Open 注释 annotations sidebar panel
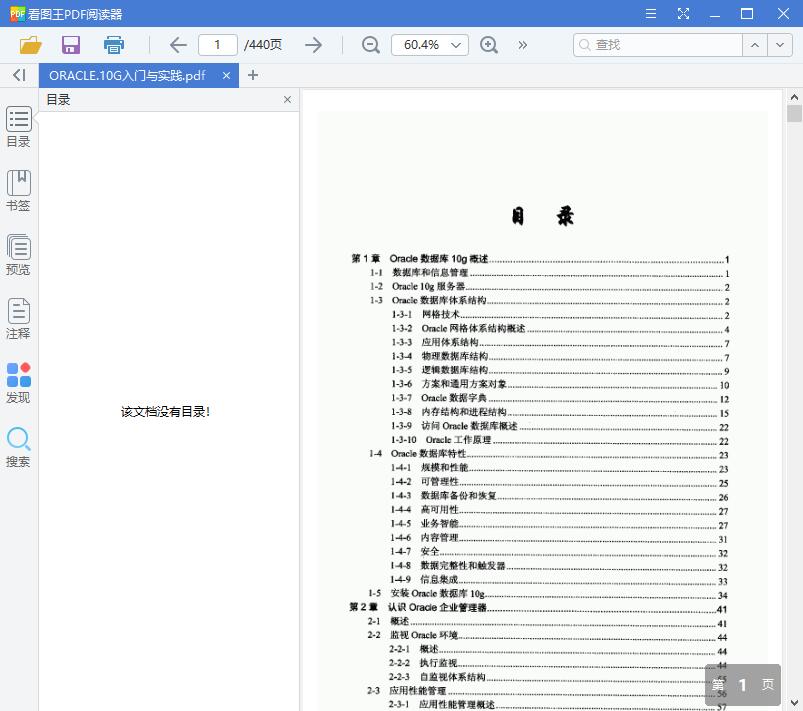The height and width of the screenshot is (711, 803). [x=18, y=319]
